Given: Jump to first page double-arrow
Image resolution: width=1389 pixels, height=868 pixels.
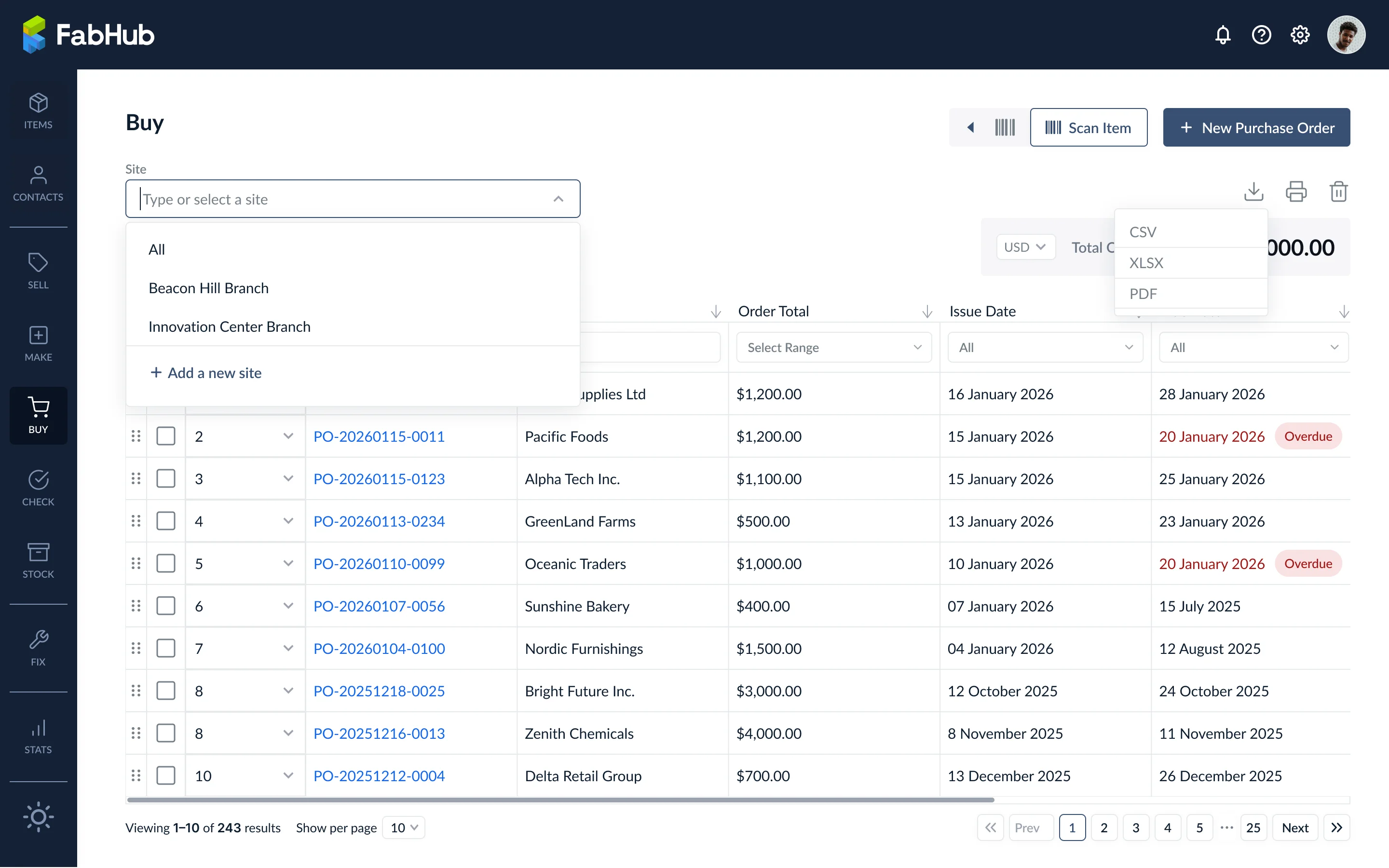Looking at the screenshot, I should 991,827.
